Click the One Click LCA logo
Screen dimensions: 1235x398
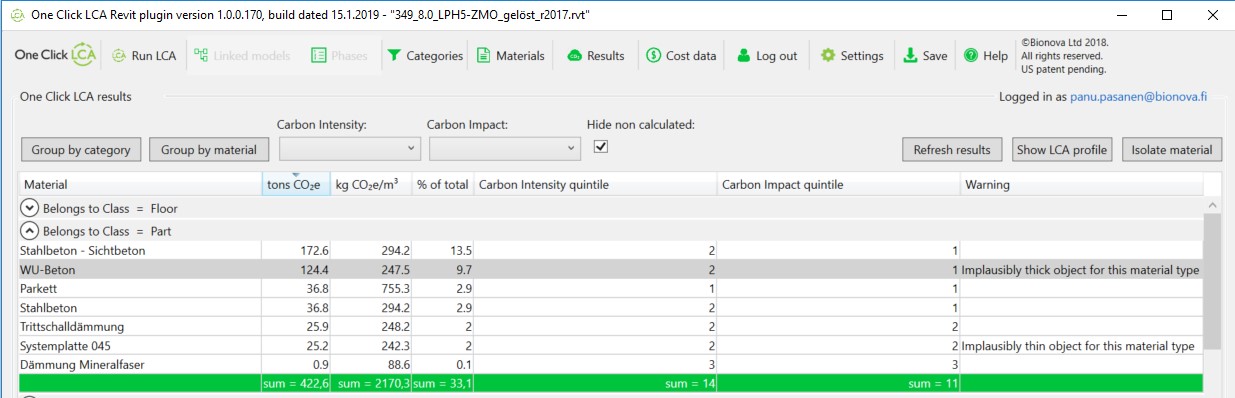click(x=55, y=56)
